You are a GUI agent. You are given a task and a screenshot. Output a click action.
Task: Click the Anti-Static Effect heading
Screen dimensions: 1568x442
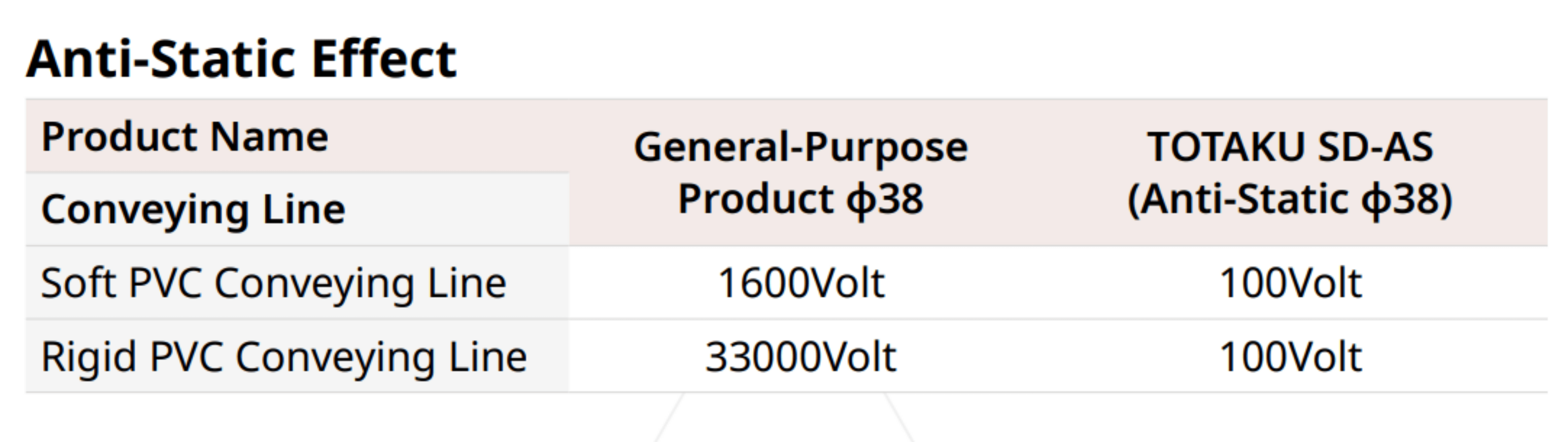[241, 59]
